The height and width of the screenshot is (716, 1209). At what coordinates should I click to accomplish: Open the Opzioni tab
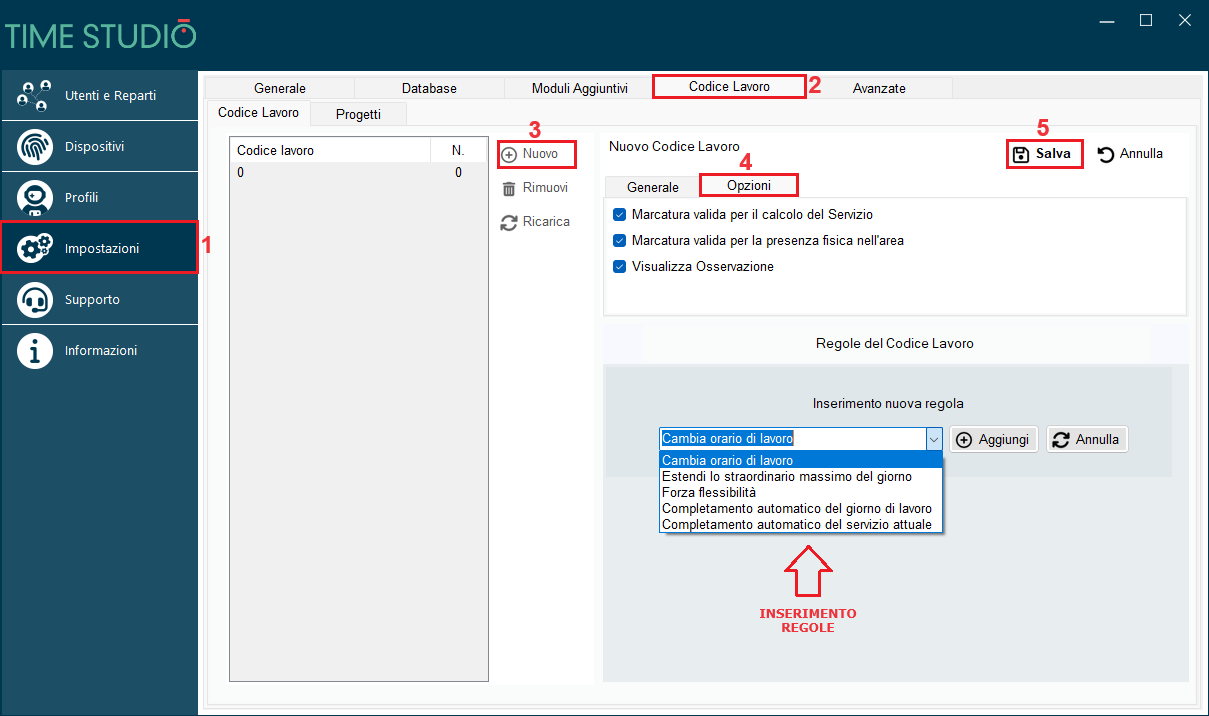pyautogui.click(x=749, y=186)
